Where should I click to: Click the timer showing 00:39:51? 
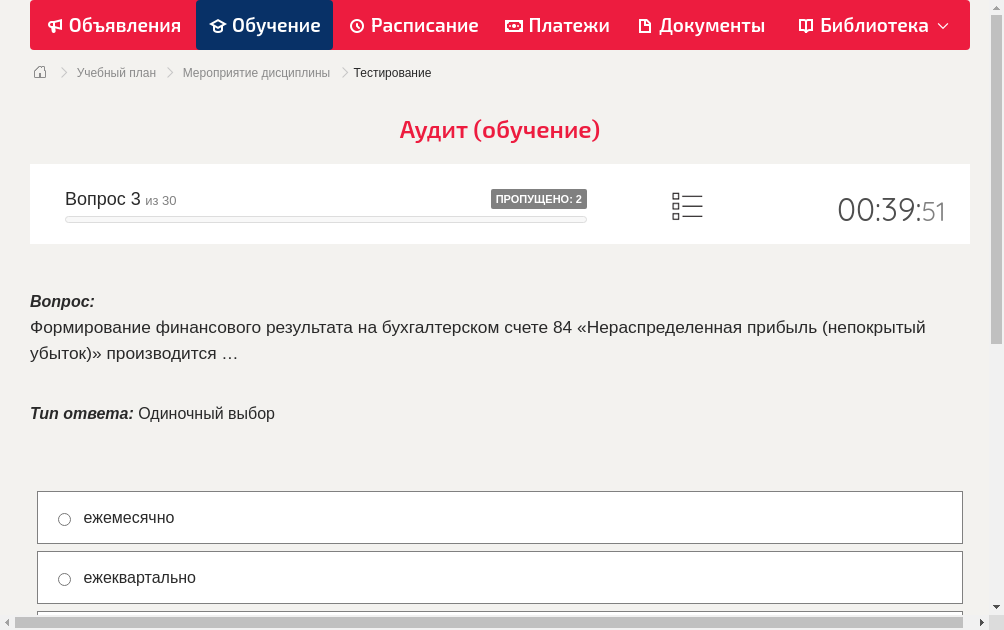tap(892, 210)
